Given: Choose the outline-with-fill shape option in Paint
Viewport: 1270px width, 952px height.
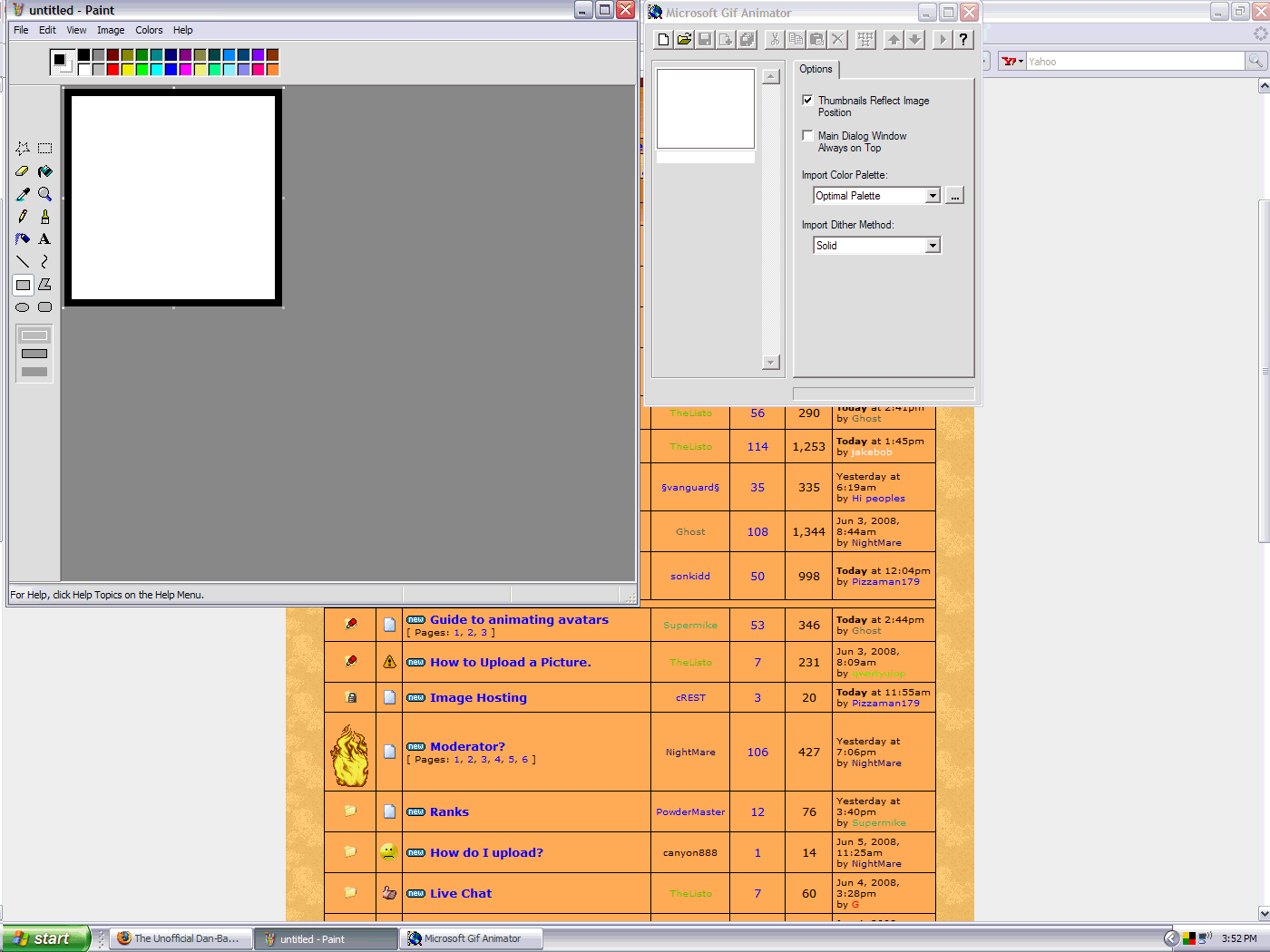Looking at the screenshot, I should (34, 354).
